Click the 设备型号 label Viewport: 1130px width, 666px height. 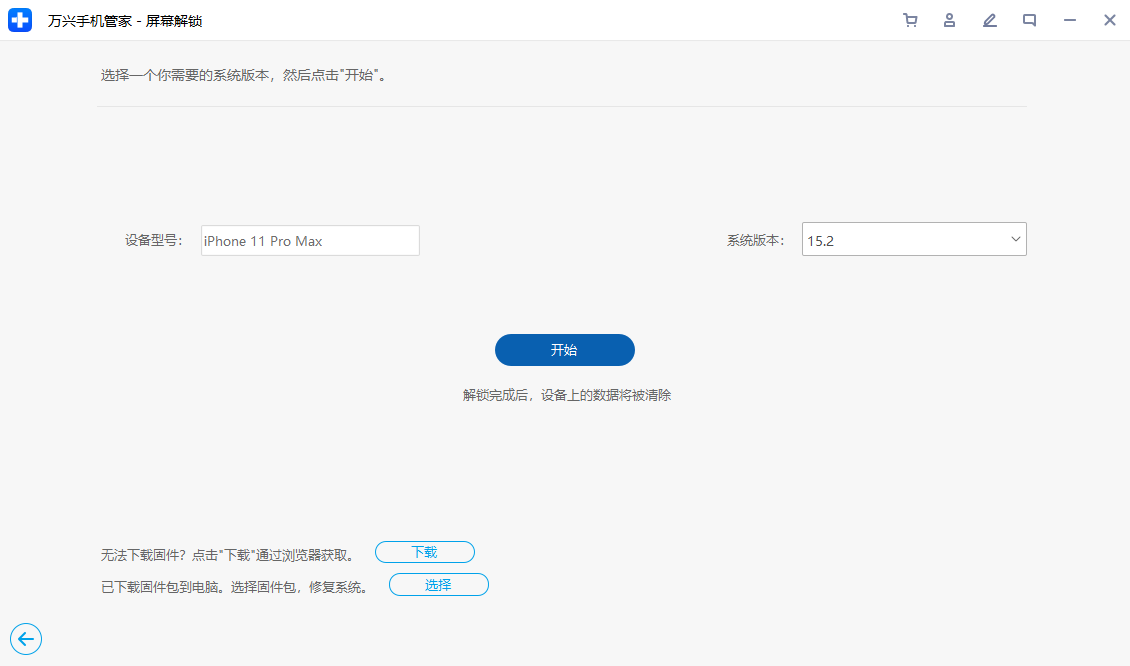[x=155, y=240]
